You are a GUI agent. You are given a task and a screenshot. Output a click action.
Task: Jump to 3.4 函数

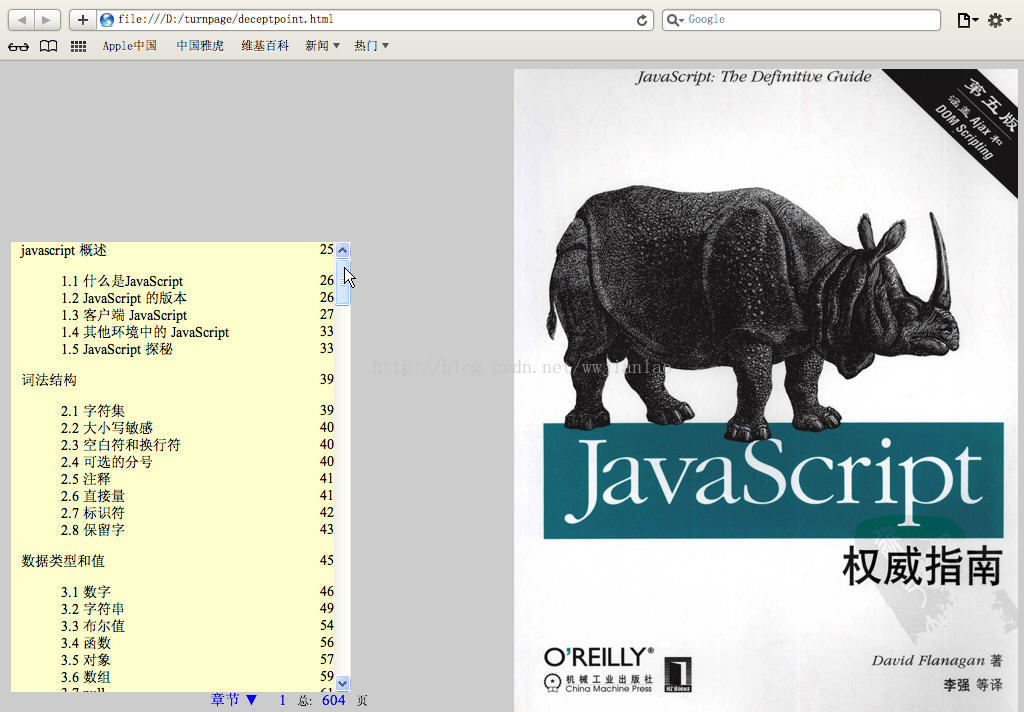[x=86, y=643]
